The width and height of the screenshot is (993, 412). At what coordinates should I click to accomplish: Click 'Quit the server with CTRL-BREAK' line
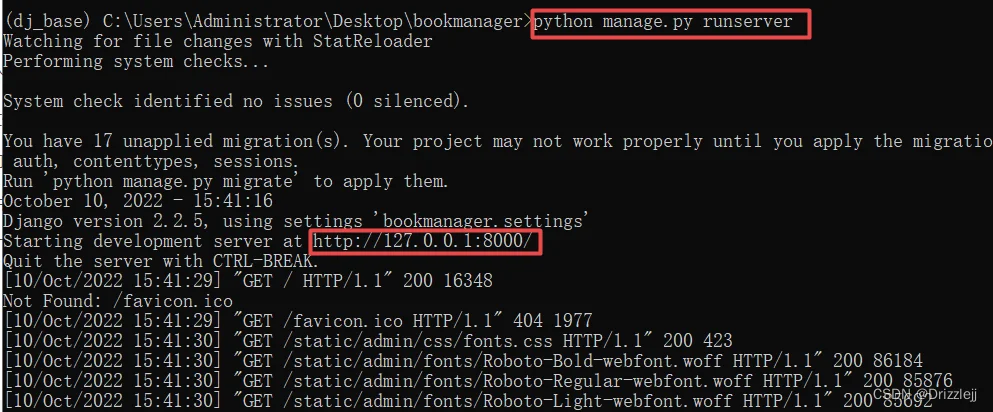(x=161, y=261)
